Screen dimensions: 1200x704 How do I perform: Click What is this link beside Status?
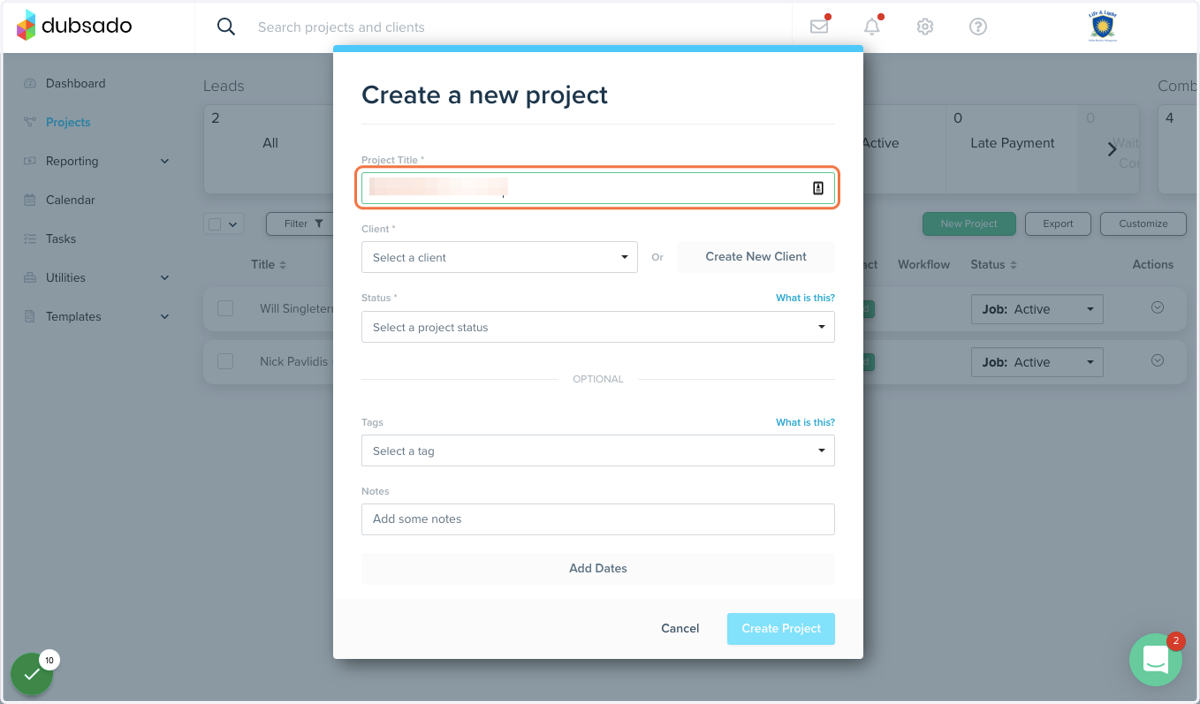[x=805, y=298]
